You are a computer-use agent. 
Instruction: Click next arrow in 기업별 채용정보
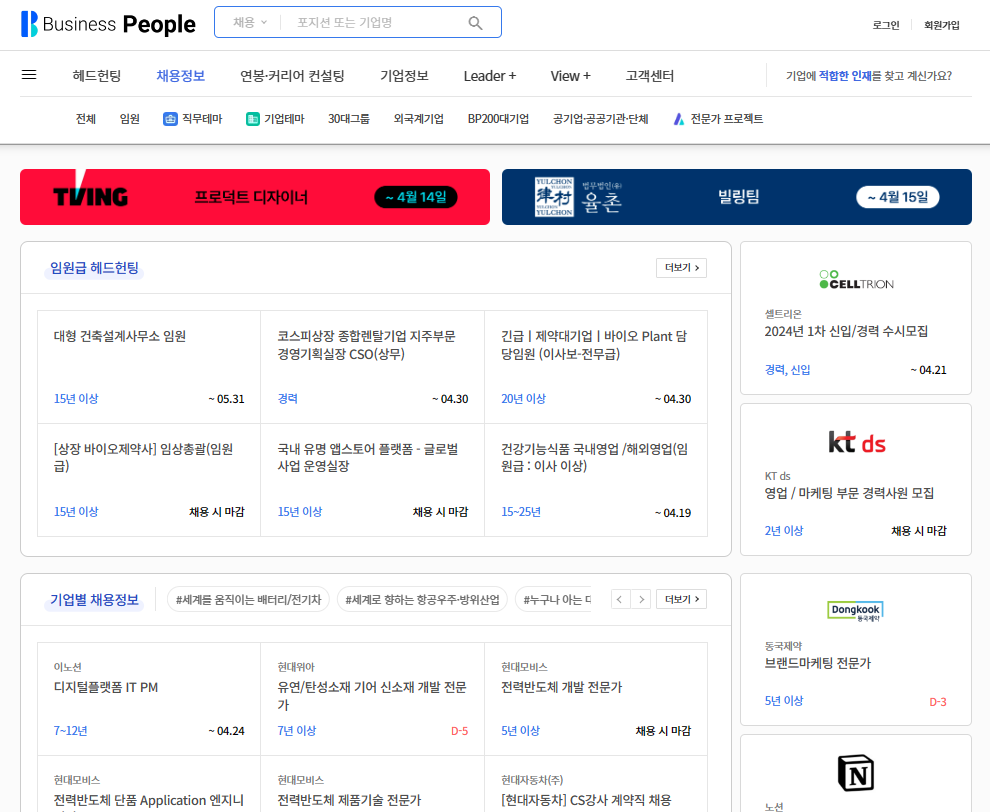(641, 599)
